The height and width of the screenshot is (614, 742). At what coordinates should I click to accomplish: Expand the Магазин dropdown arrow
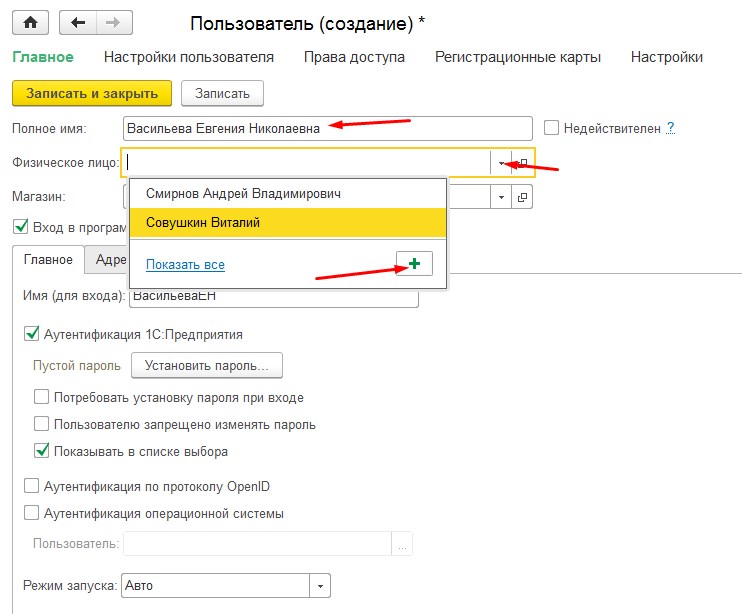[x=501, y=197]
